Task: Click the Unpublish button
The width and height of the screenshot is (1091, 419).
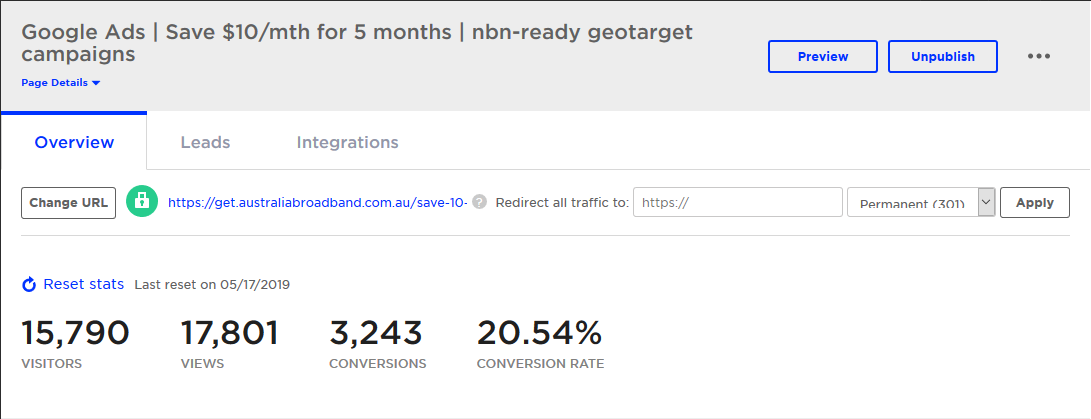Action: pos(942,57)
